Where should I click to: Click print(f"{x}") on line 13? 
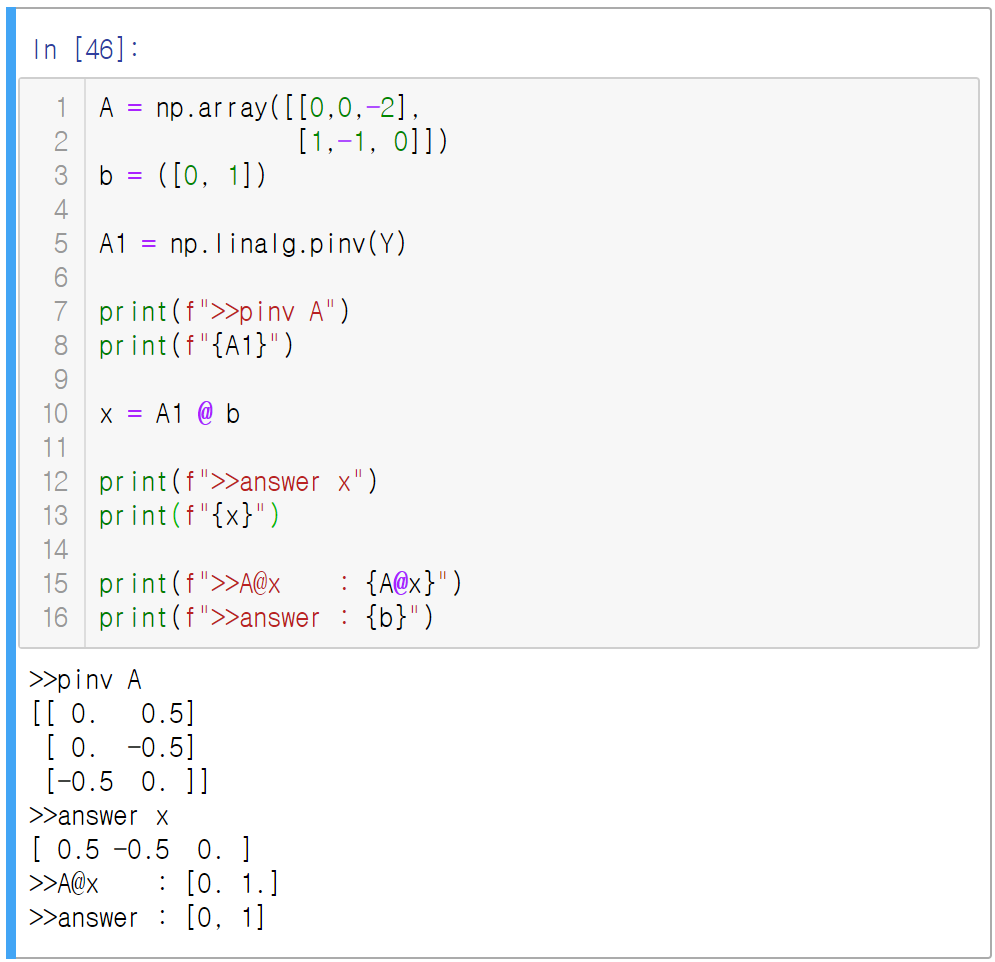(189, 516)
